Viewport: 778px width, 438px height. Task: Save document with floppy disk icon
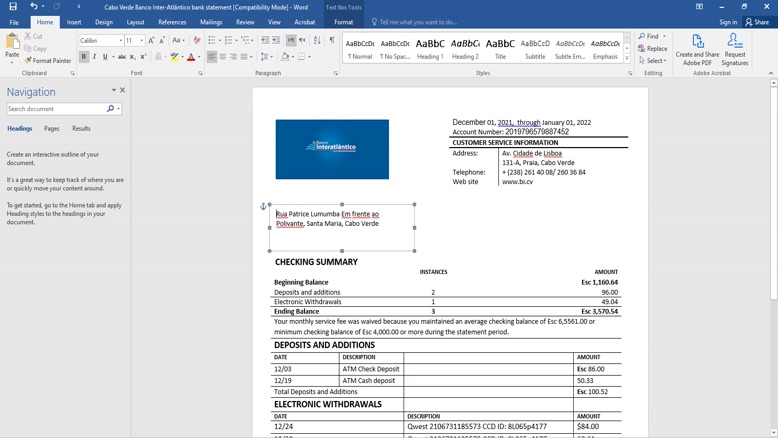(x=13, y=6)
